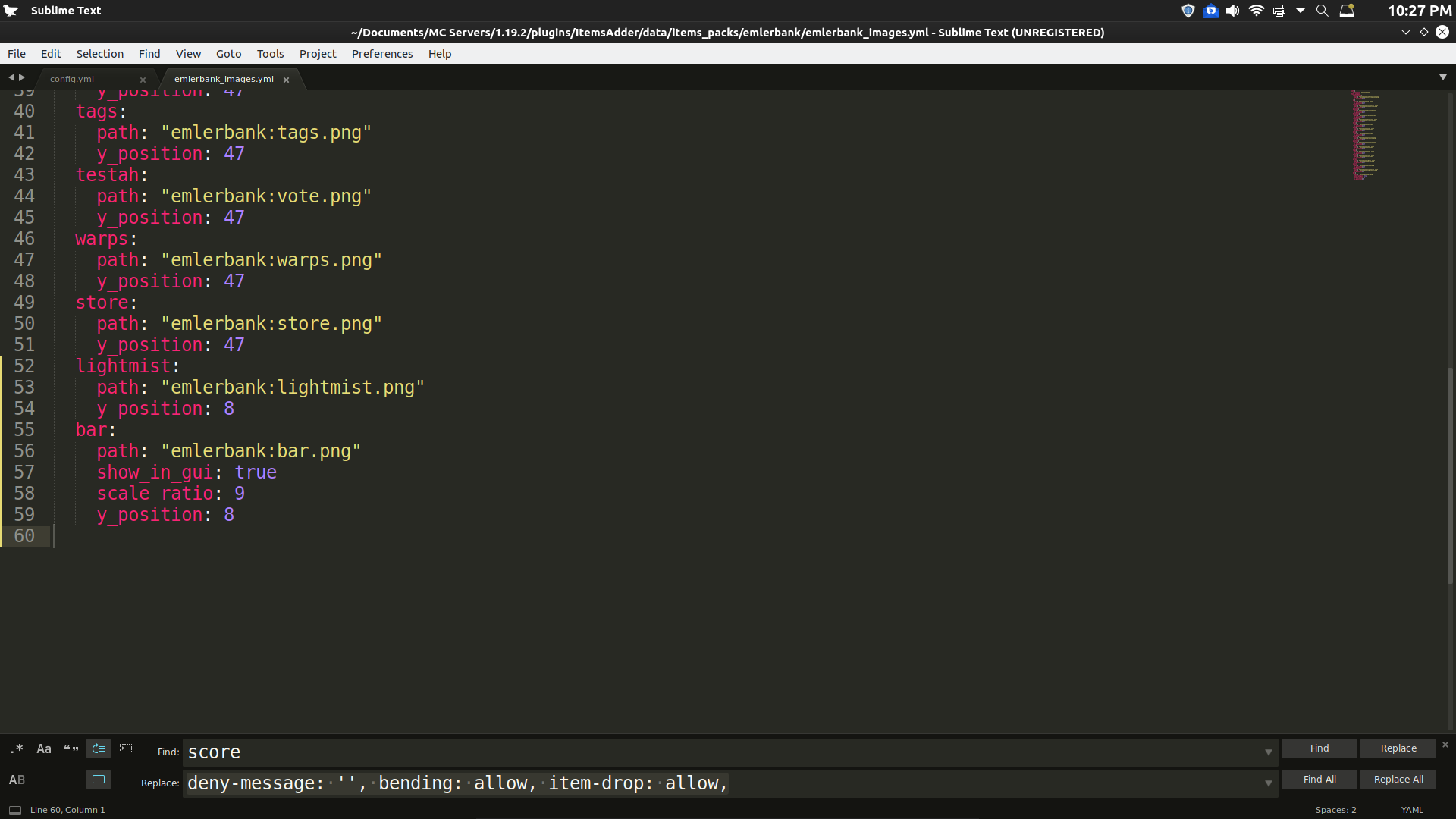This screenshot has height=819, width=1456.
Task: Open the Replace field history dropdown
Action: (1268, 784)
